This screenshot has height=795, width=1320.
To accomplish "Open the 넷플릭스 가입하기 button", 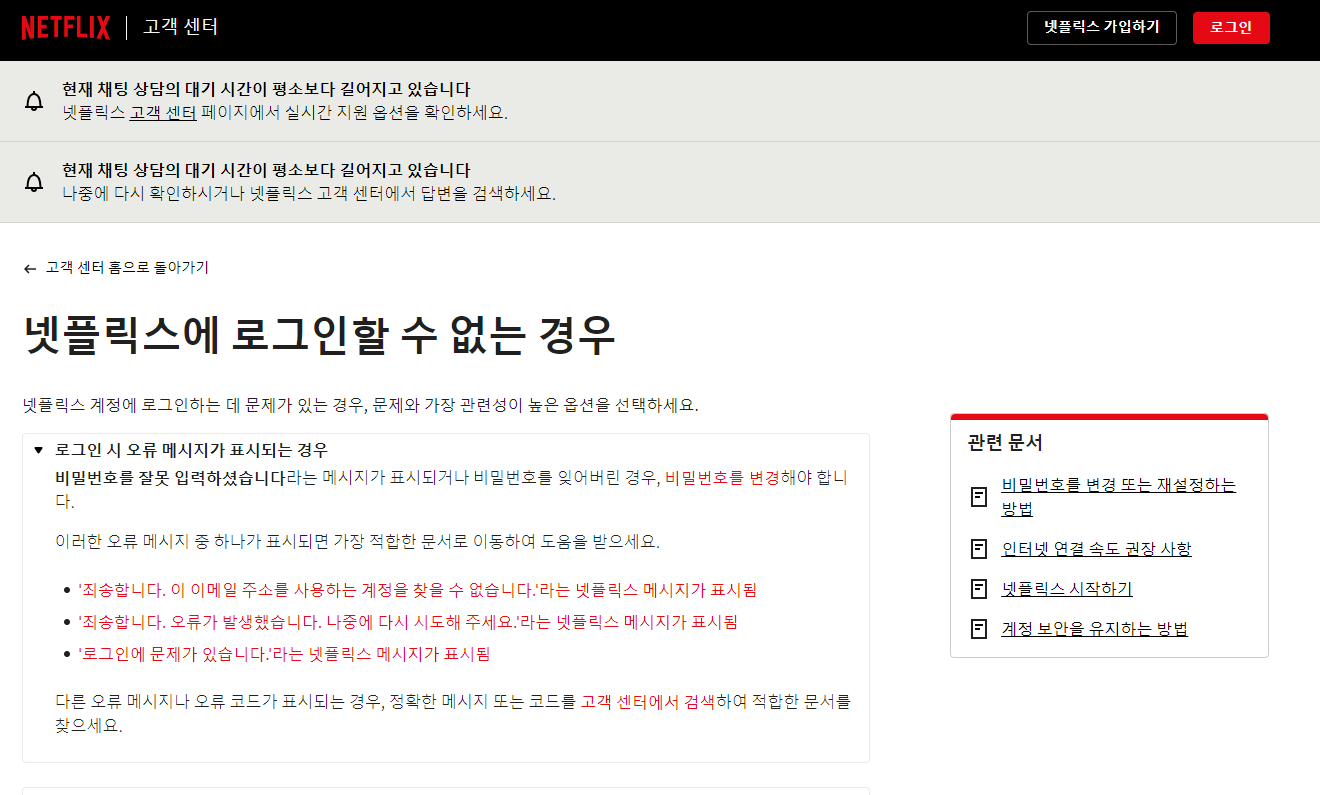I will coord(1101,28).
